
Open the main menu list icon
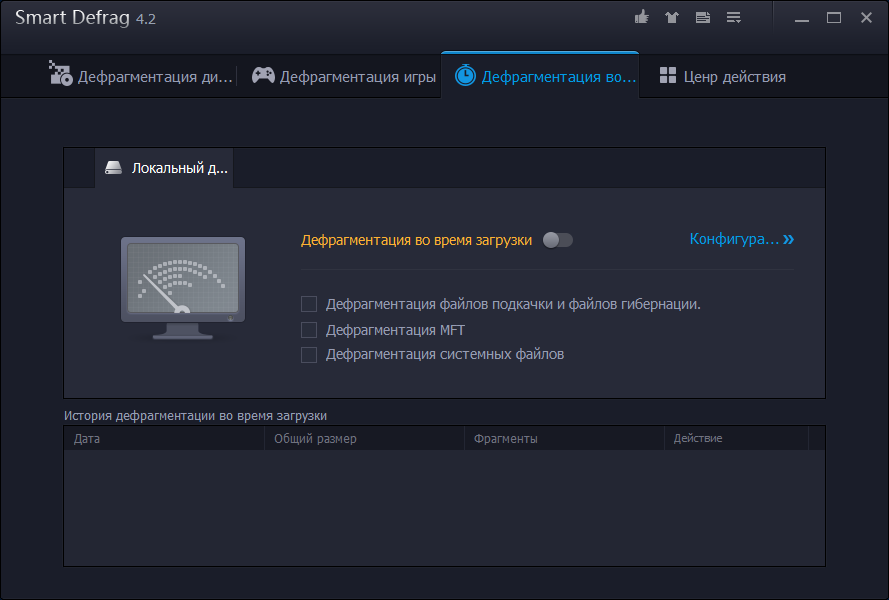(x=734, y=18)
